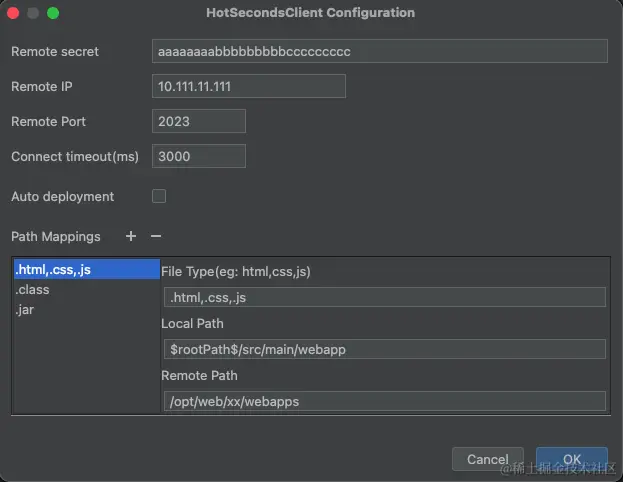Select the .html,.css,.js mapping entry
Image resolution: width=623 pixels, height=482 pixels.
click(85, 269)
